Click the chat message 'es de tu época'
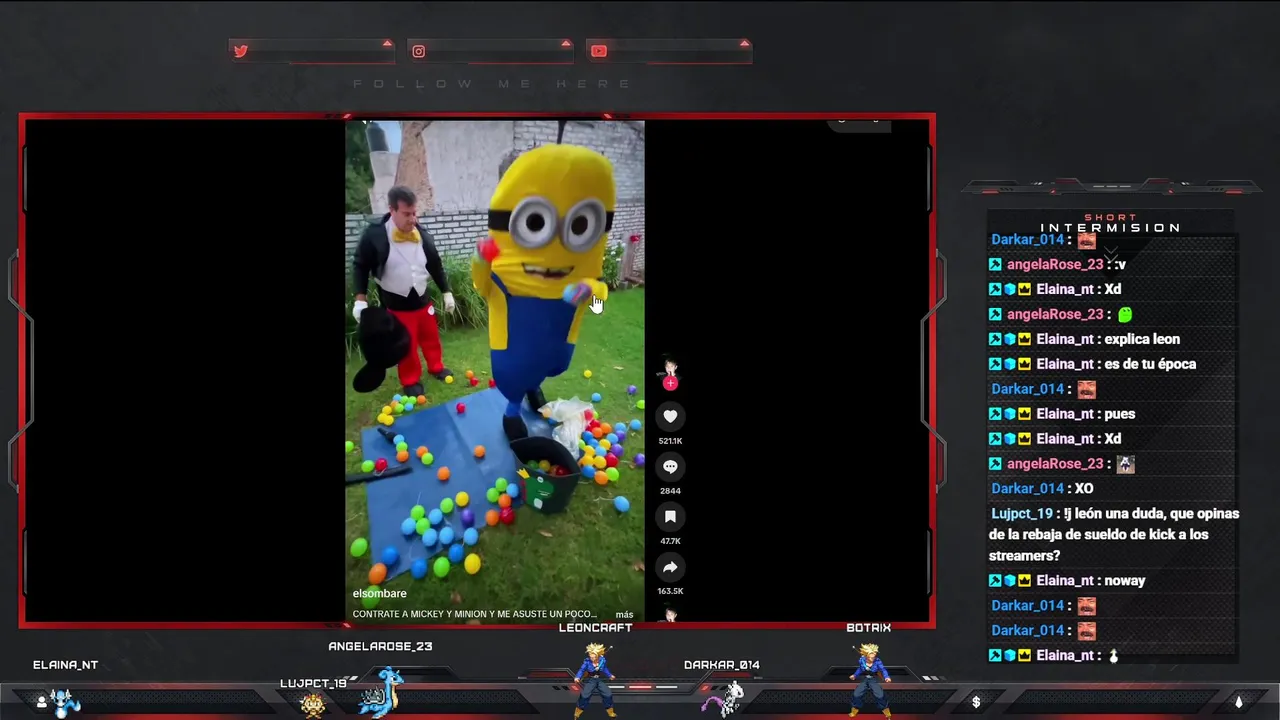The image size is (1280, 720). [x=1150, y=364]
